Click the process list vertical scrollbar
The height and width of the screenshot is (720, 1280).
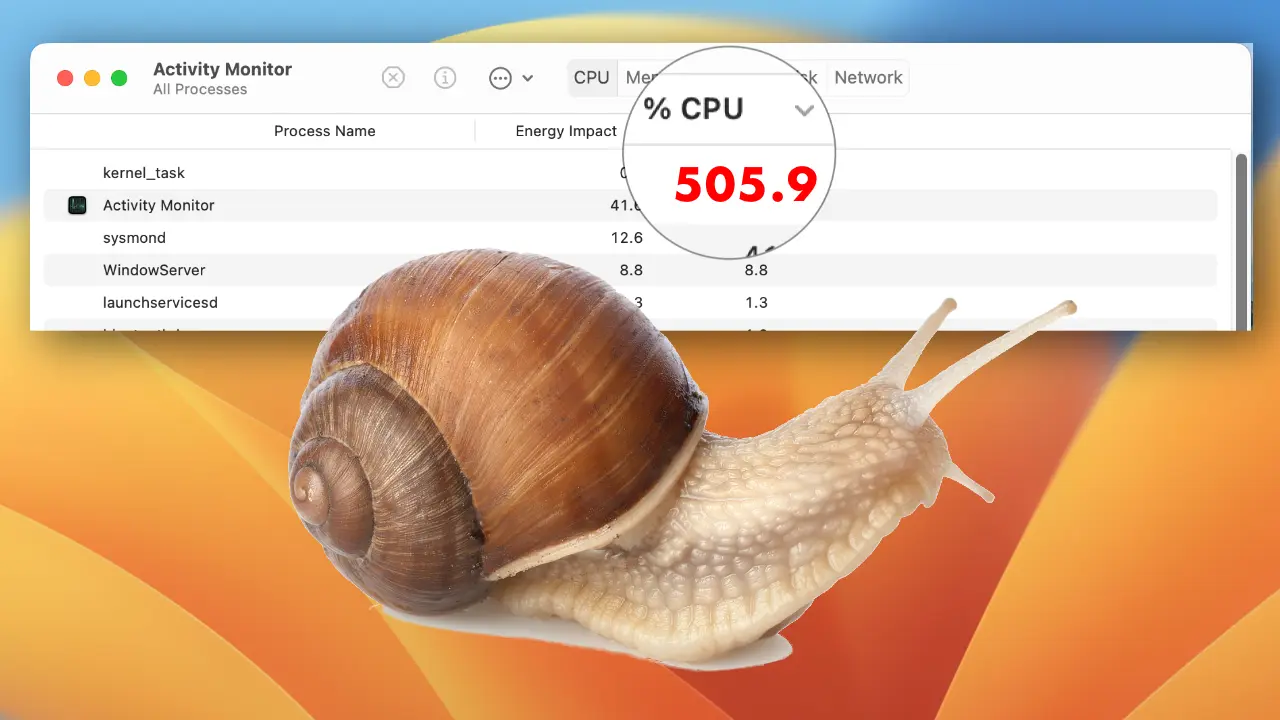tap(1241, 240)
